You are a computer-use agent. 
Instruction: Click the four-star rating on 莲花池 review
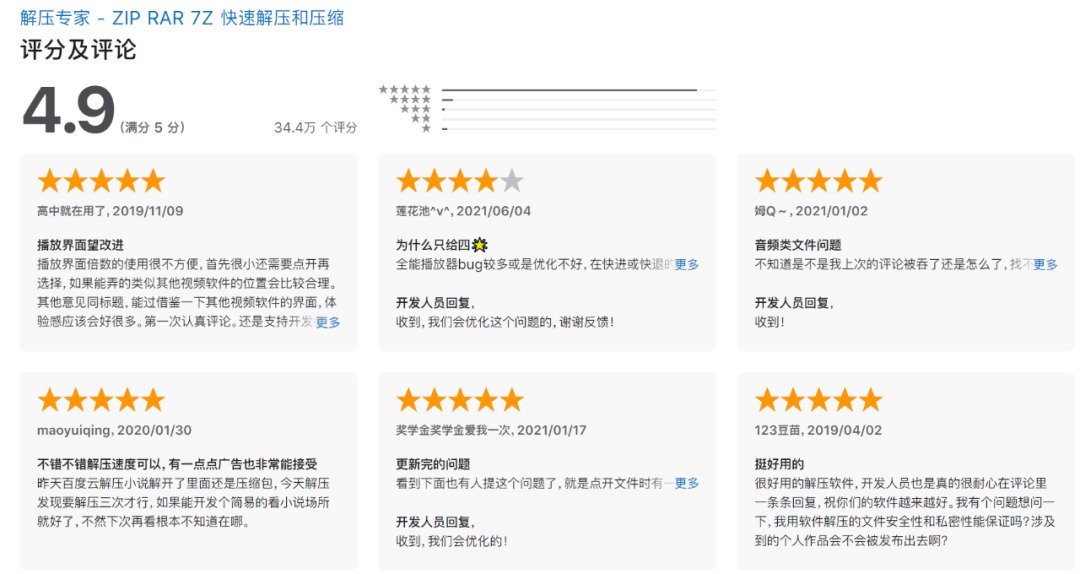pos(459,181)
